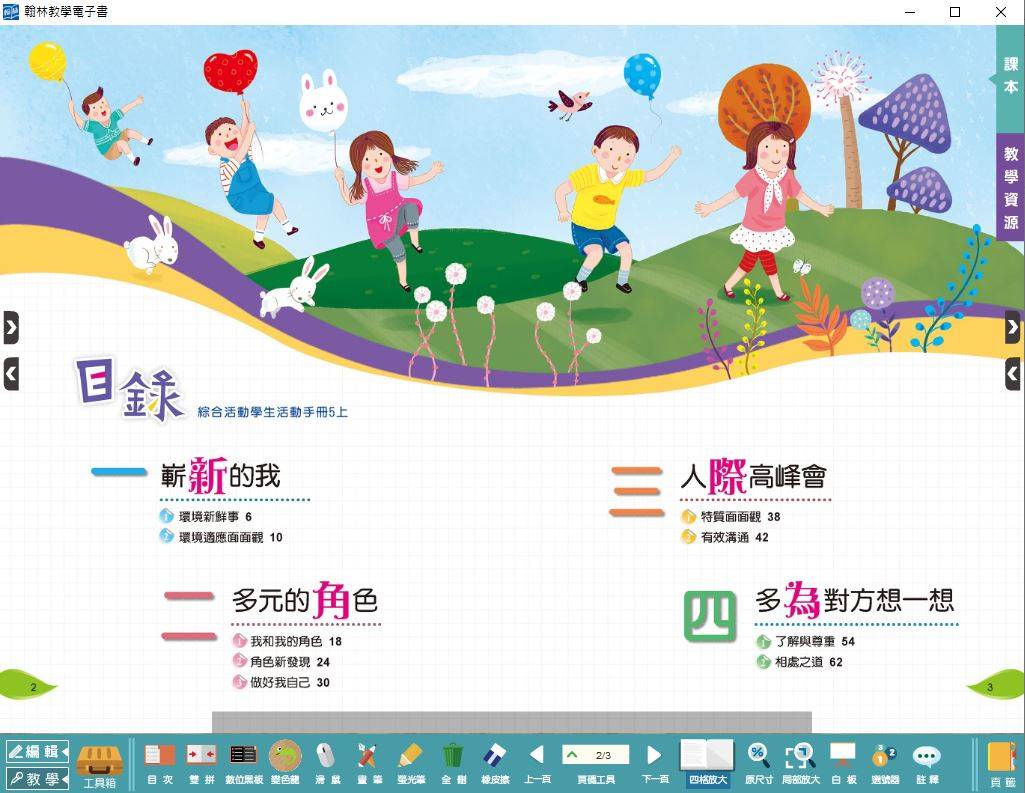Select the 畫筆 drawing pen tool
The width and height of the screenshot is (1025, 793).
(x=369, y=764)
